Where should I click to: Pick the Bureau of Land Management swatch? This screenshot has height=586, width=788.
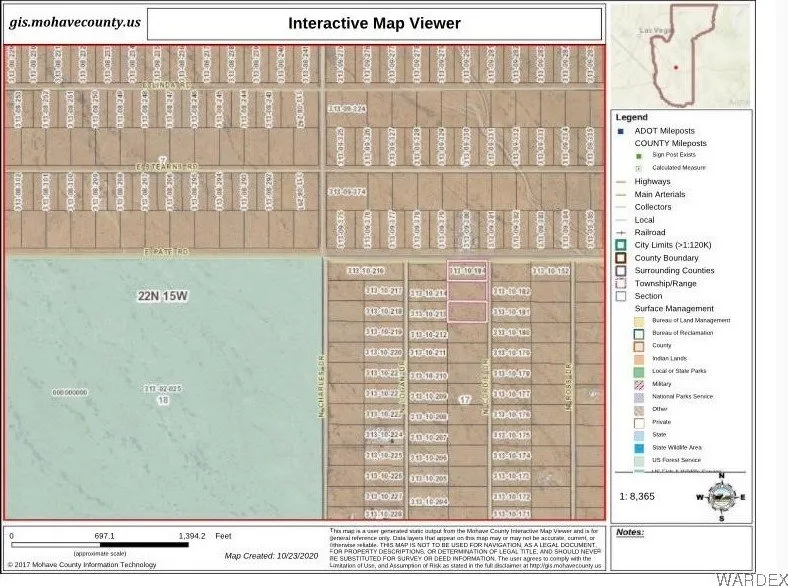[637, 320]
